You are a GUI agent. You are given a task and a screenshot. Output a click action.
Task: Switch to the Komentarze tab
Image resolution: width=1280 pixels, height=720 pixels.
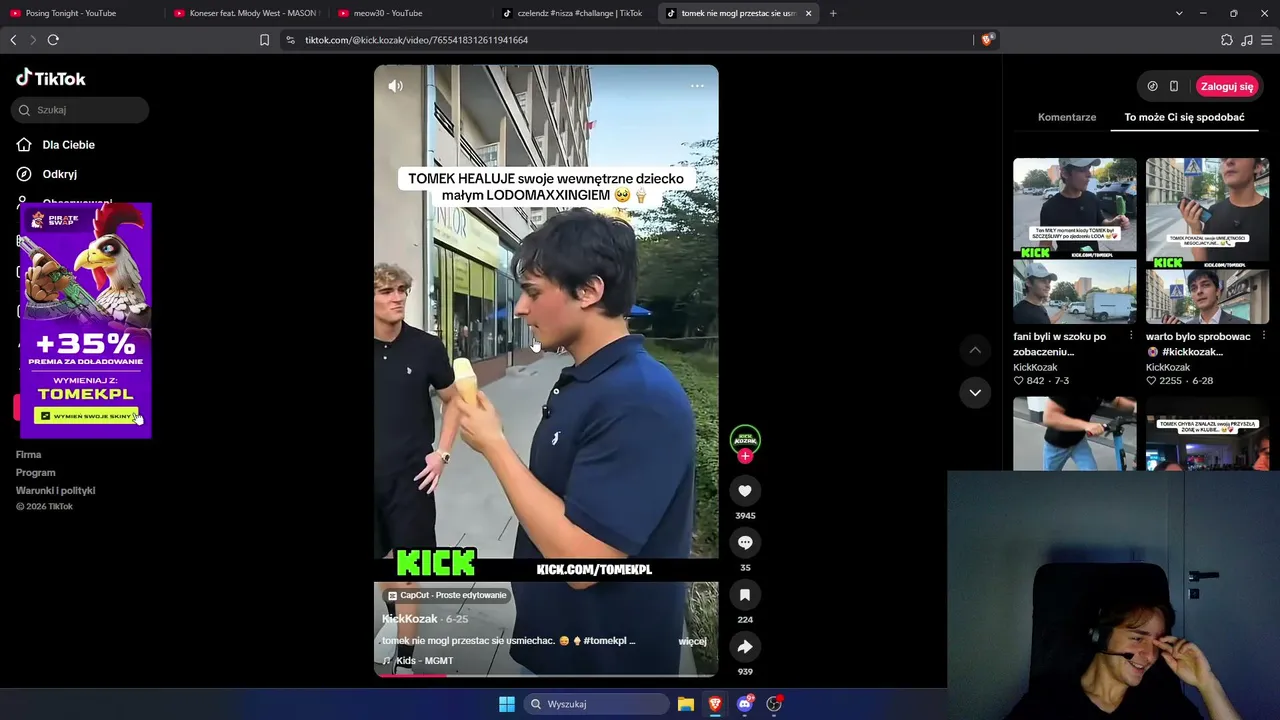coord(1067,117)
